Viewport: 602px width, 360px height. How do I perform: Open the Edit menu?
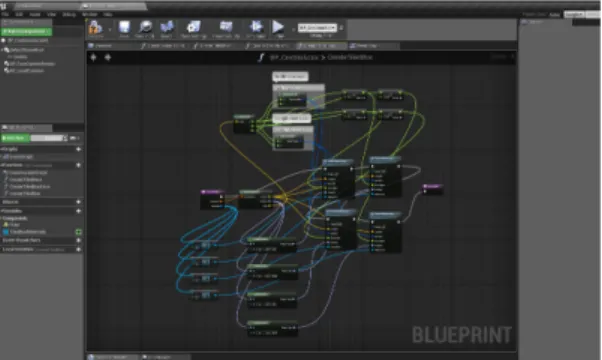(x=19, y=14)
